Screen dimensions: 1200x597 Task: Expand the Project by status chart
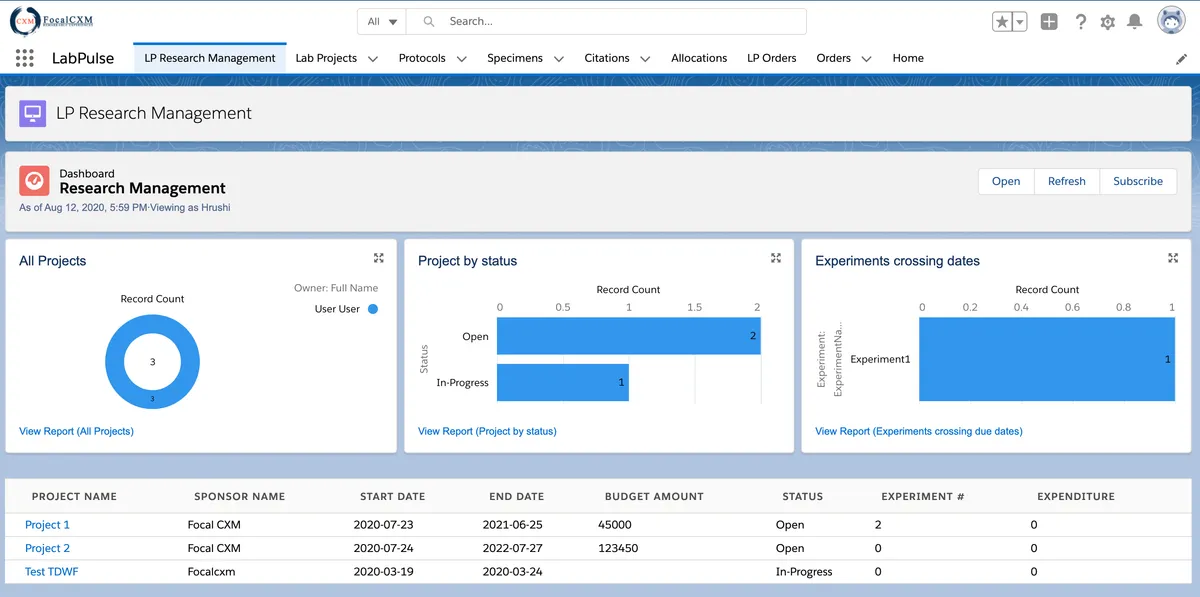click(776, 258)
